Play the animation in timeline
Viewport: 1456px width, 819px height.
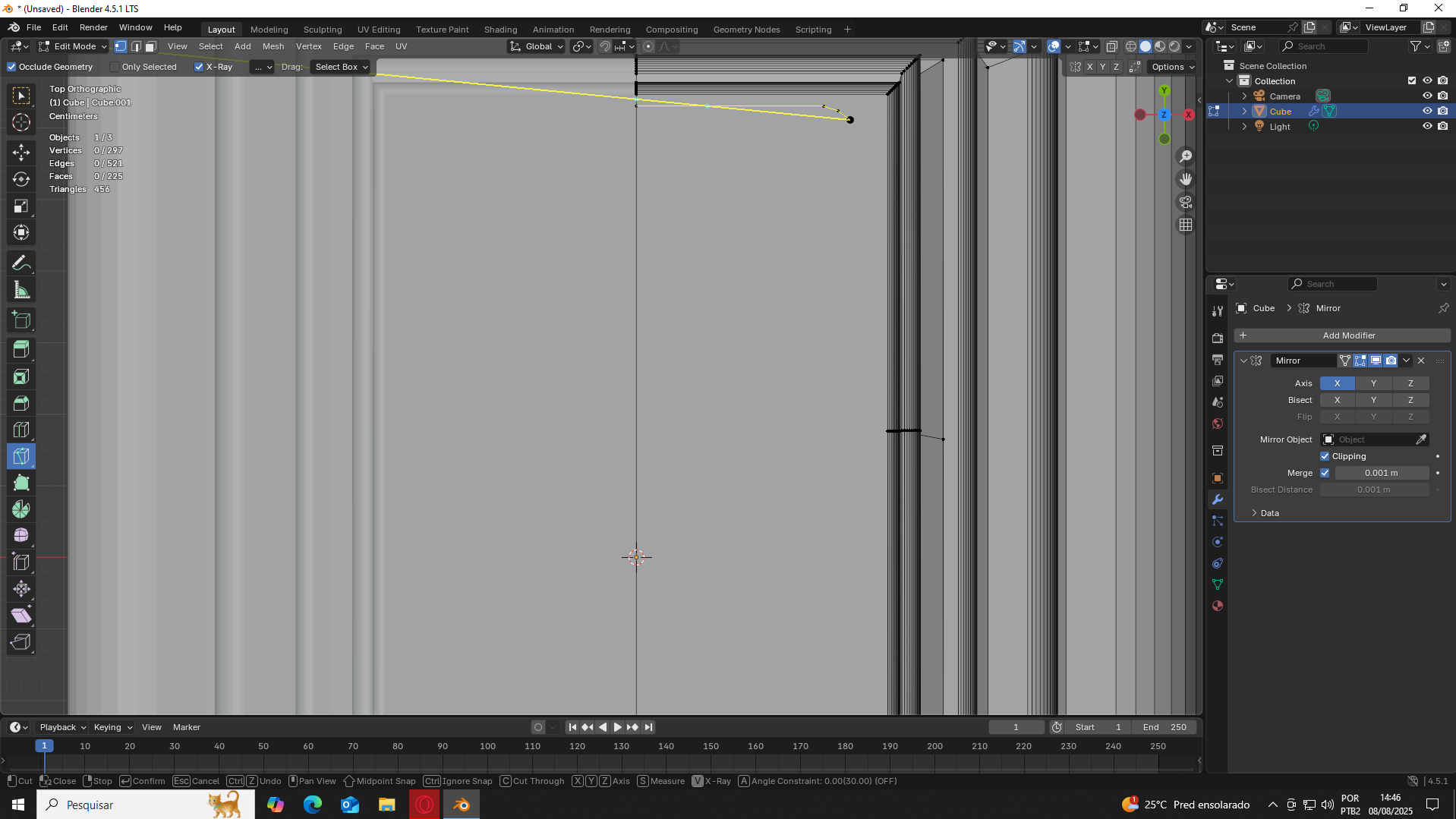coord(617,727)
